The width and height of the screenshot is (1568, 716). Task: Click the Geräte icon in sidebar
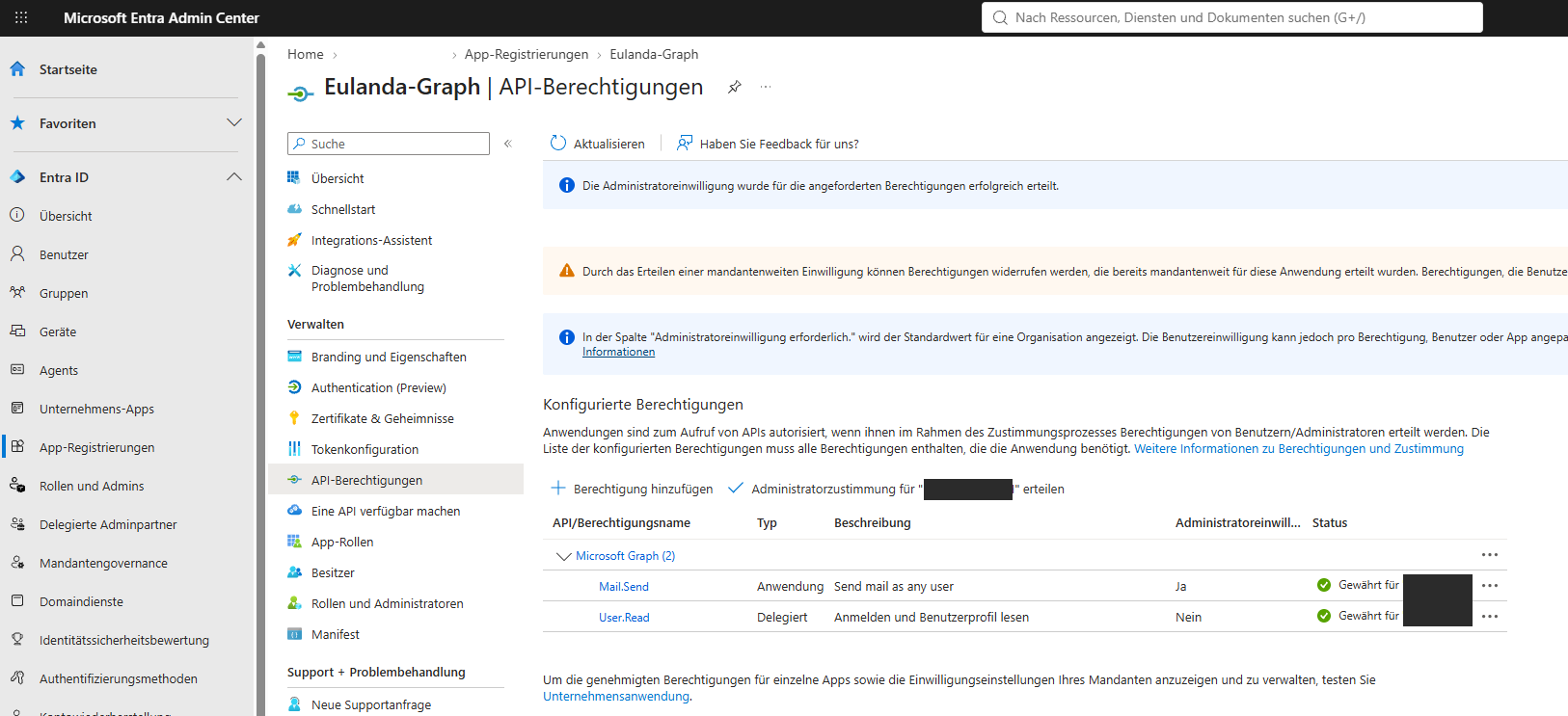[17, 331]
